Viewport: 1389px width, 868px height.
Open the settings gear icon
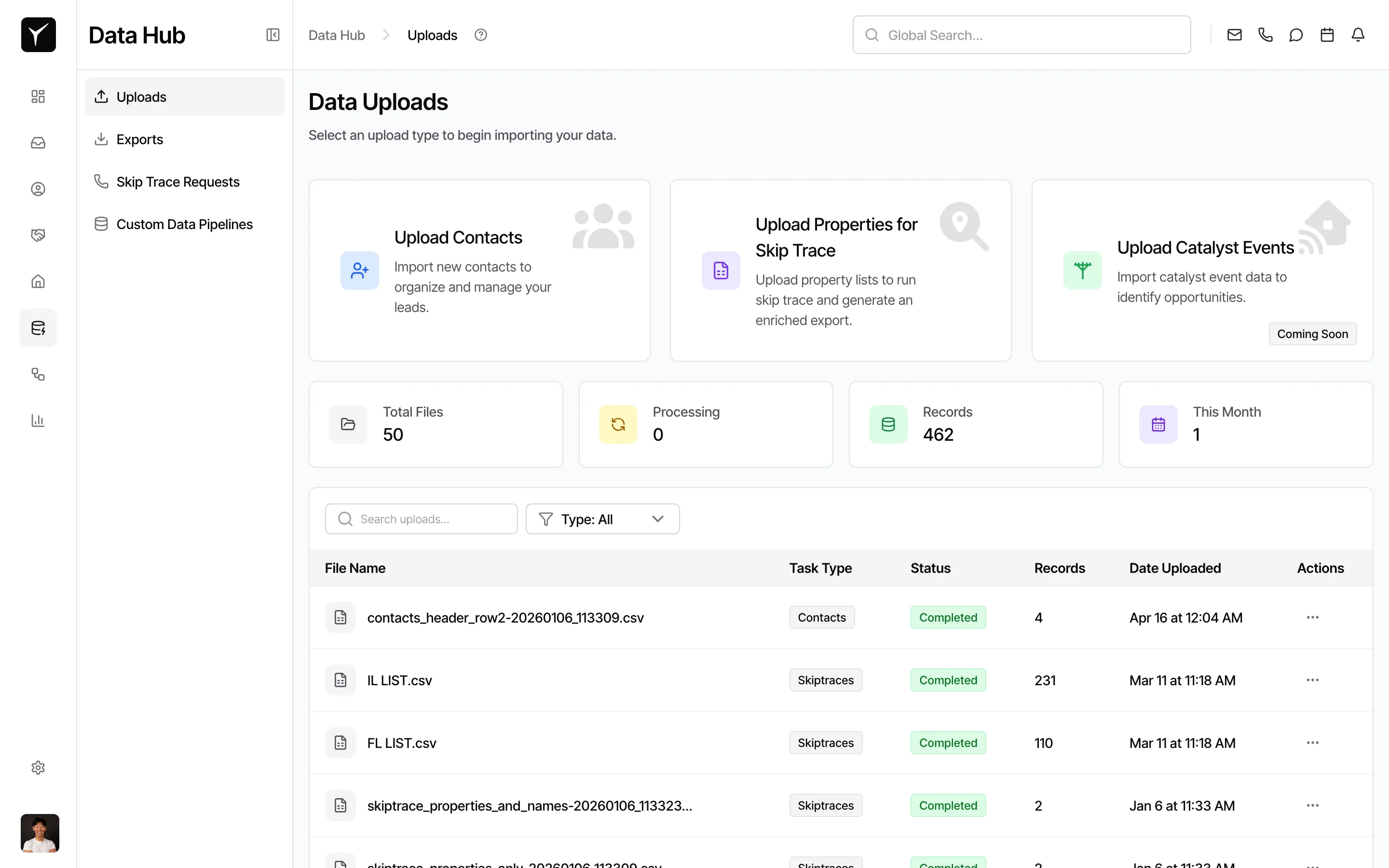38,768
